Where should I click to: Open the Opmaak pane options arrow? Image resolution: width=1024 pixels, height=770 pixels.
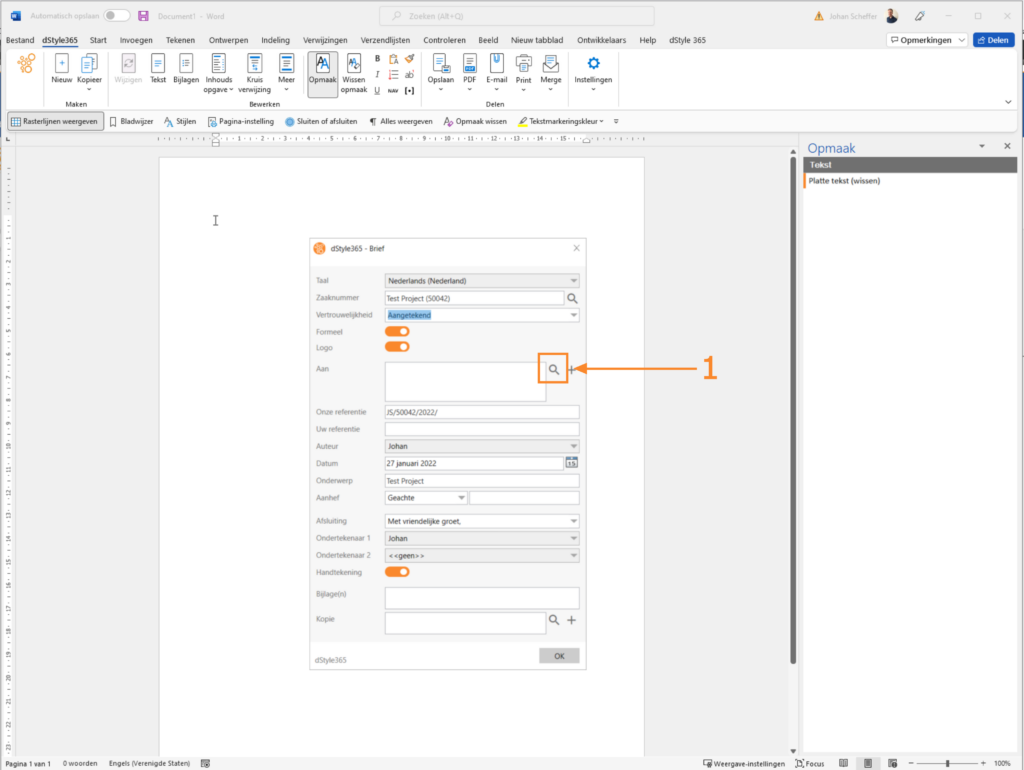(x=982, y=146)
